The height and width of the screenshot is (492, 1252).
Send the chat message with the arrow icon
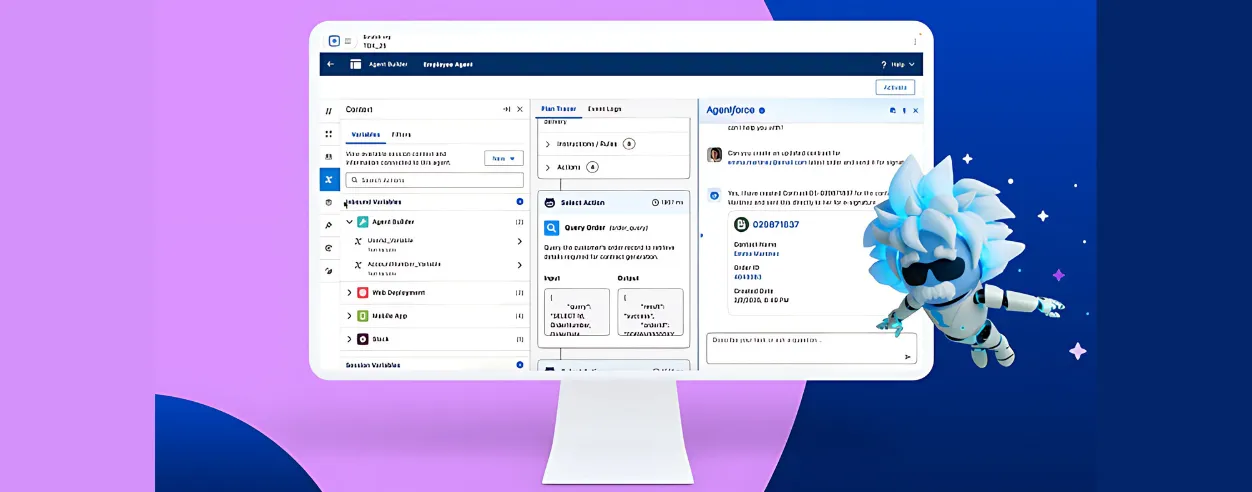[908, 356]
